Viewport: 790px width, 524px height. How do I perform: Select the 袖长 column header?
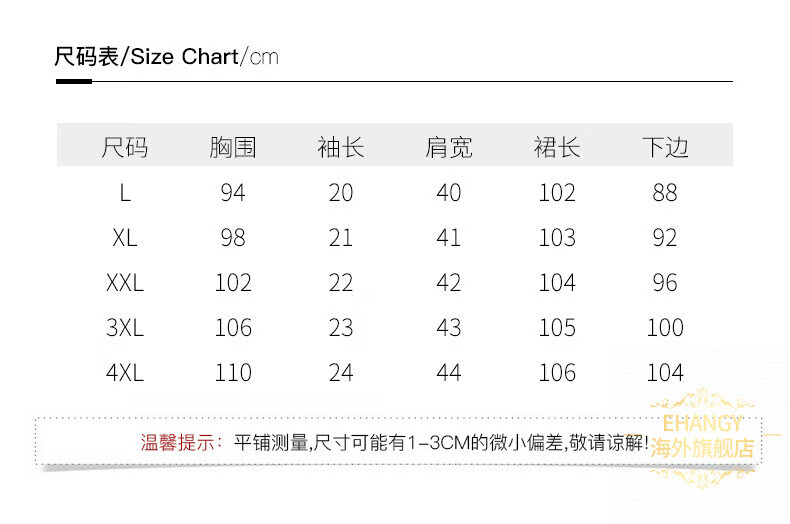coord(341,148)
